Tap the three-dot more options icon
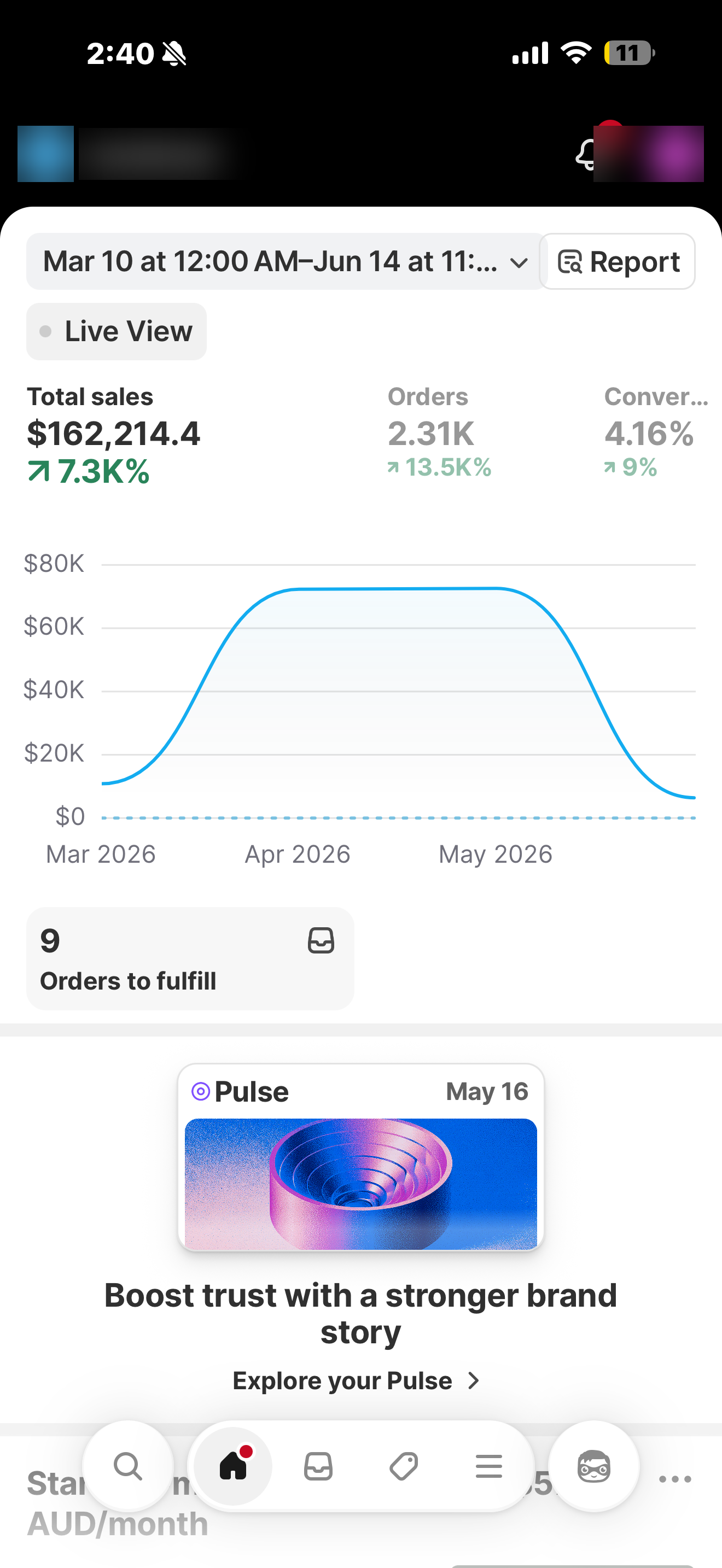 tap(675, 1479)
